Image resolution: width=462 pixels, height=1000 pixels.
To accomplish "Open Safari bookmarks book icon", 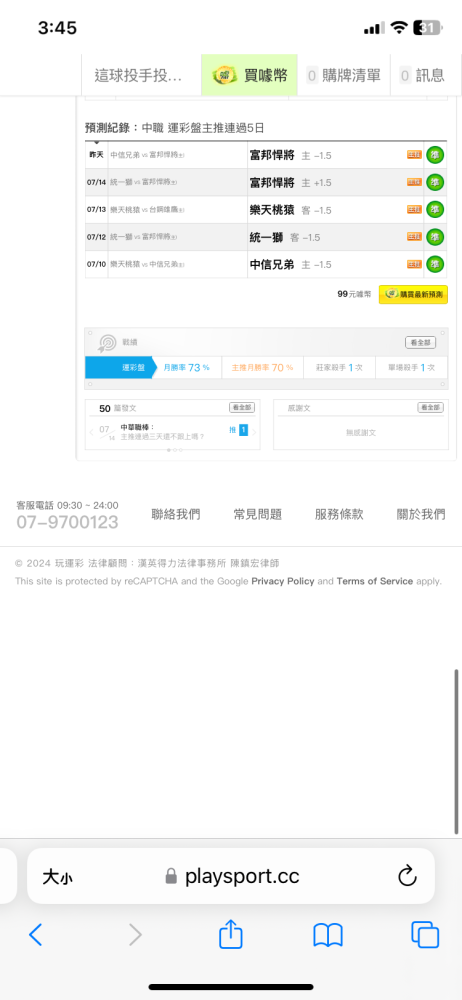I will click(x=328, y=935).
